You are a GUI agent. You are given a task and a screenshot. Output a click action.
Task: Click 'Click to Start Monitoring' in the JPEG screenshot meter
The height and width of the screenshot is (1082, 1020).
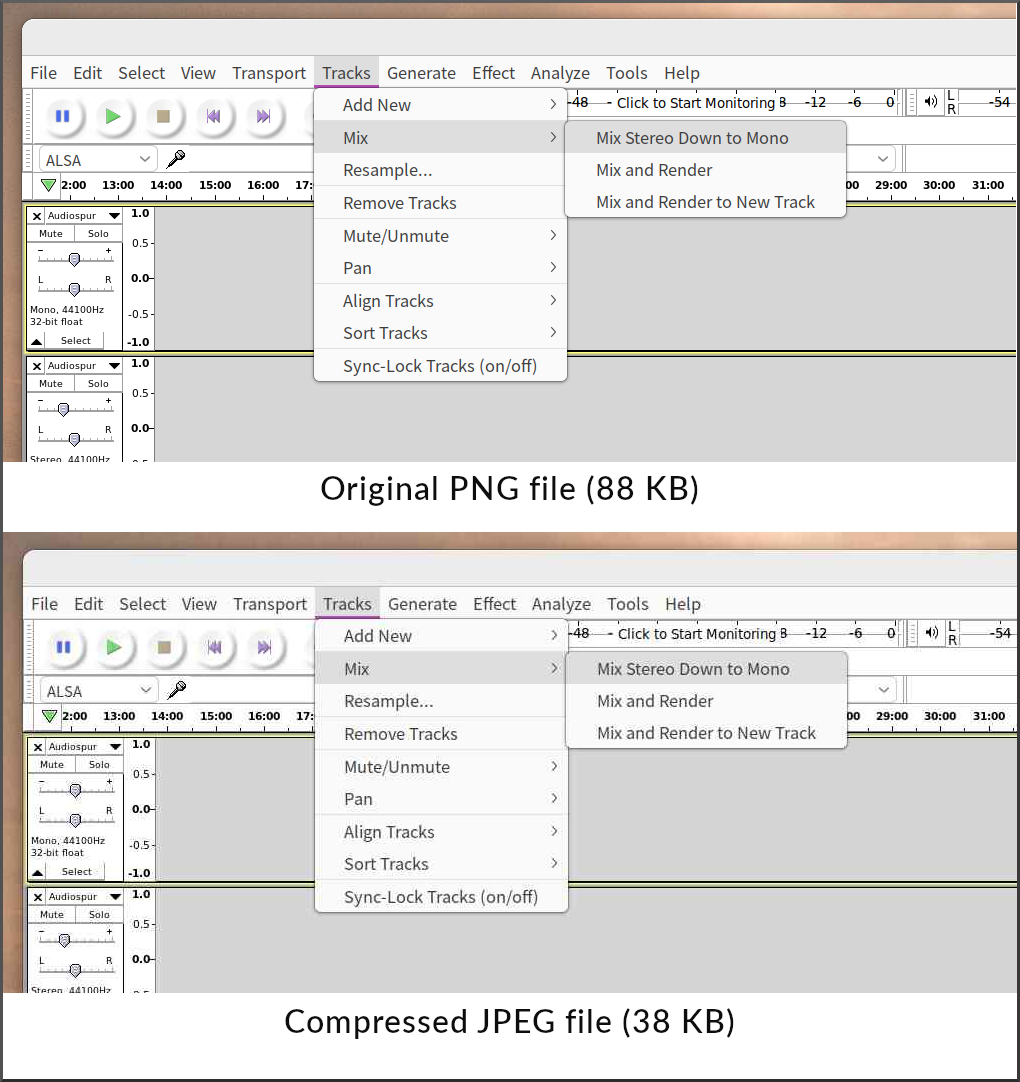pyautogui.click(x=696, y=633)
